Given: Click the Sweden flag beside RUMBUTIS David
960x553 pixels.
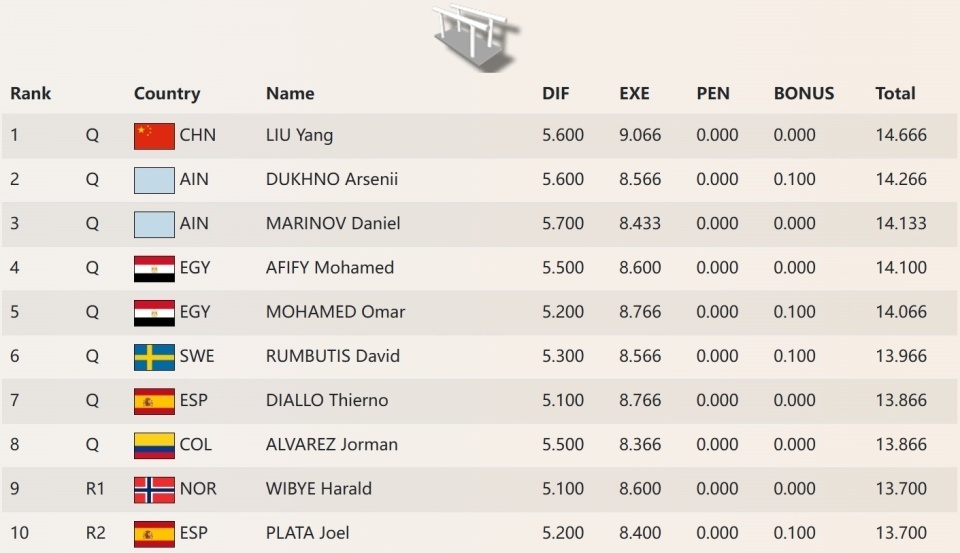Looking at the screenshot, I should (x=154, y=357).
